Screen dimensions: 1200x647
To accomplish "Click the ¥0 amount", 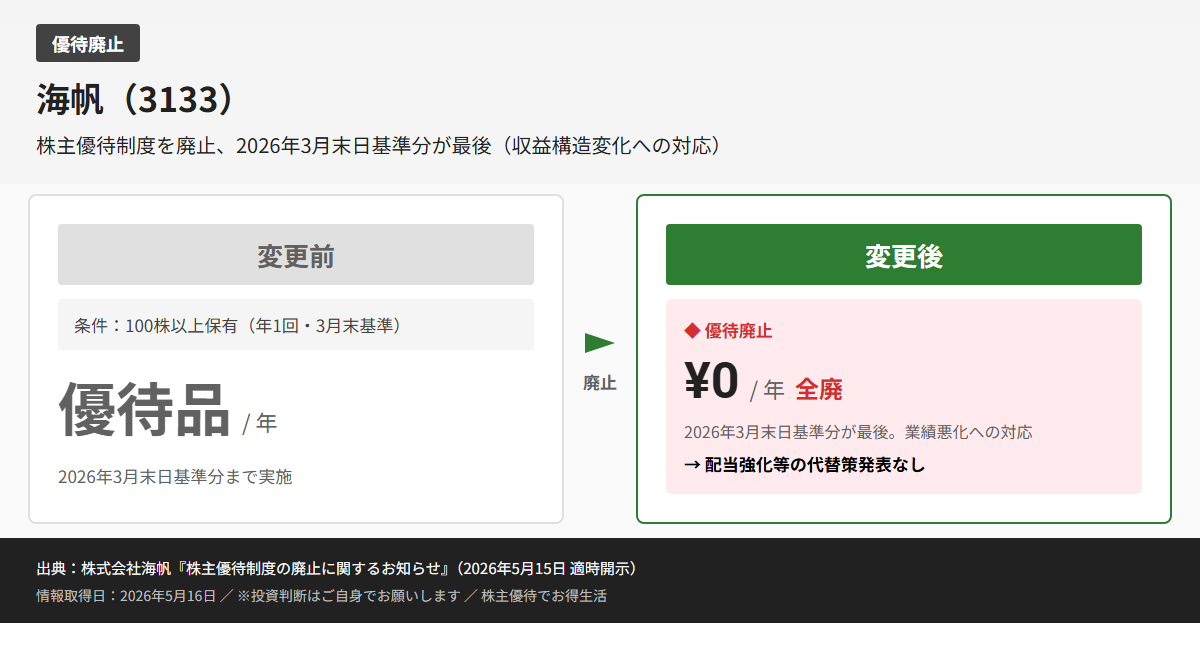I will (x=711, y=380).
